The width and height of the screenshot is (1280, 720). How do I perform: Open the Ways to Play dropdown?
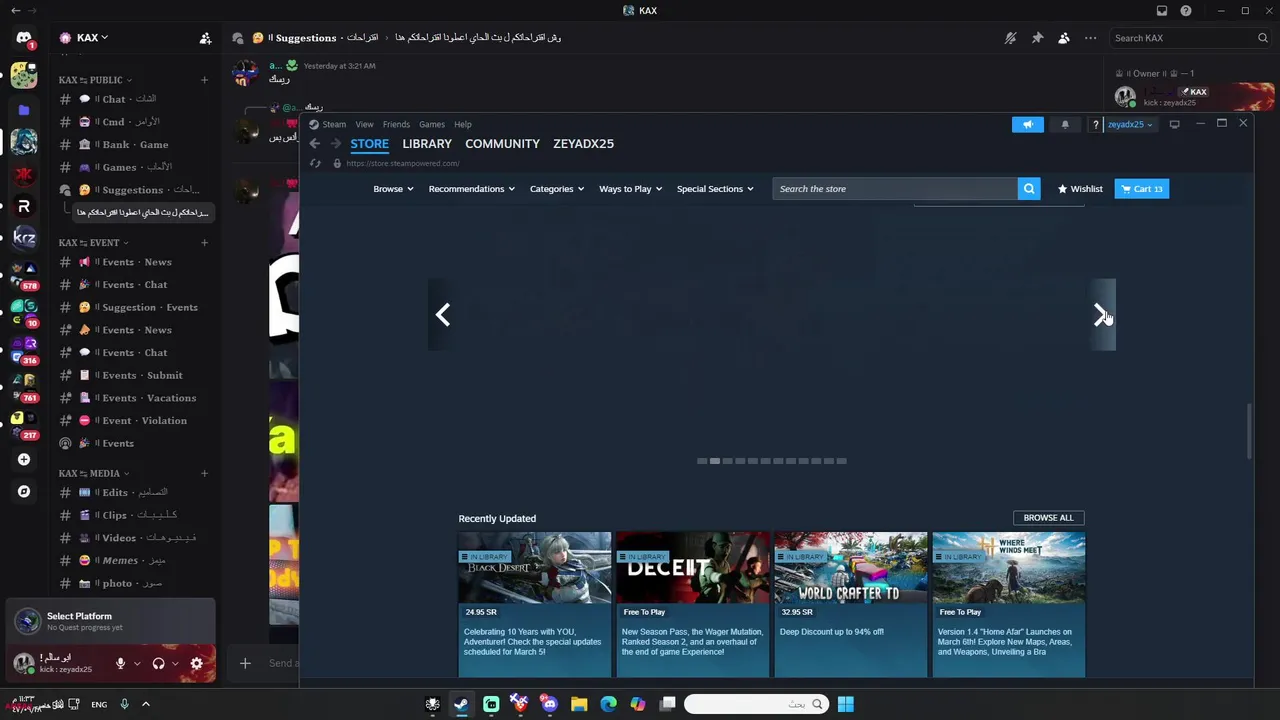pyautogui.click(x=630, y=189)
